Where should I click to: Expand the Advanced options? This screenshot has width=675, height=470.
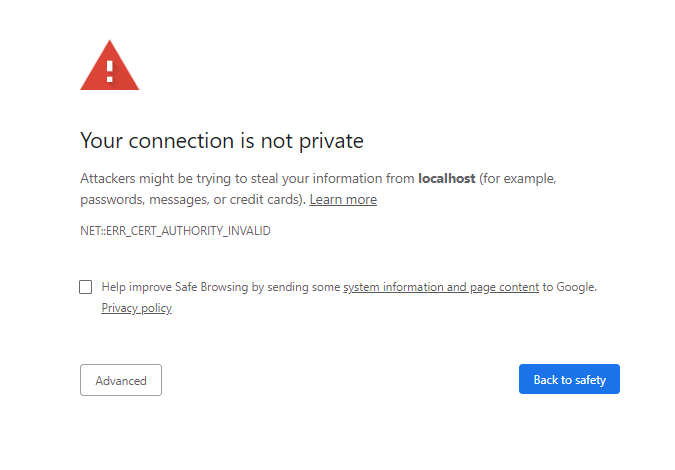(x=121, y=380)
